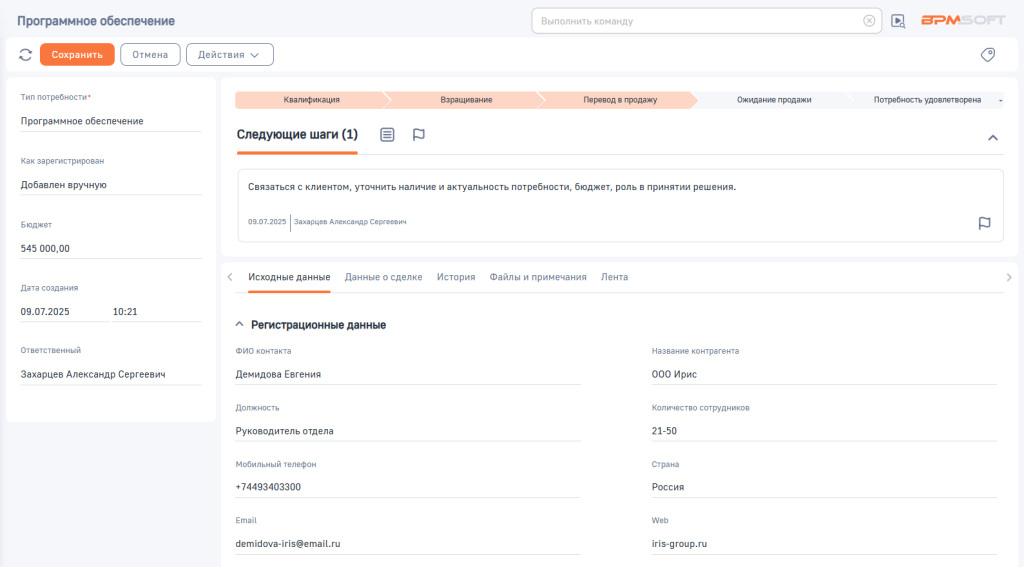
Task: Open the process run icon near search
Action: click(898, 21)
